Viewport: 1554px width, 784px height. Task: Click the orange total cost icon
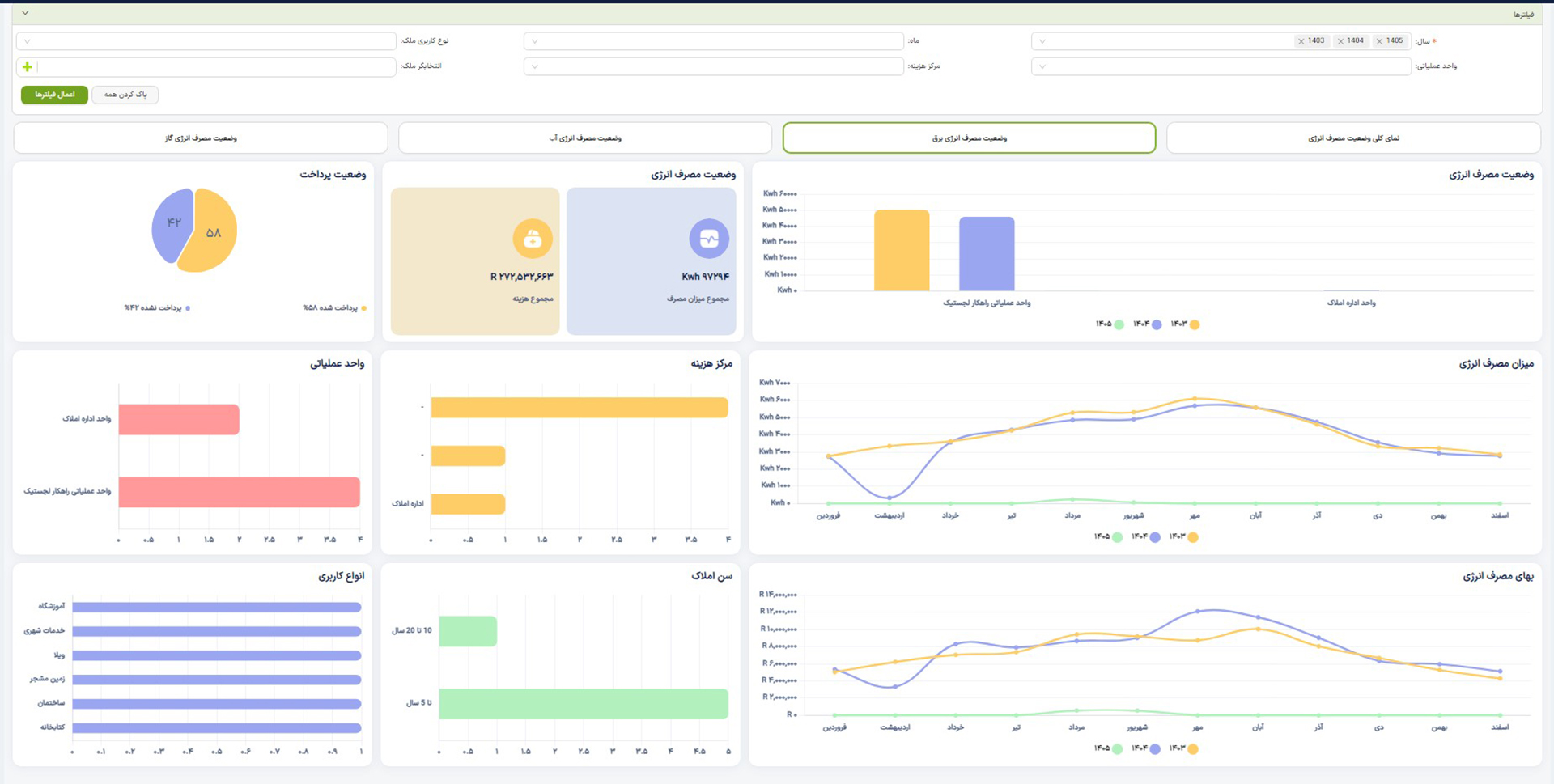[533, 239]
